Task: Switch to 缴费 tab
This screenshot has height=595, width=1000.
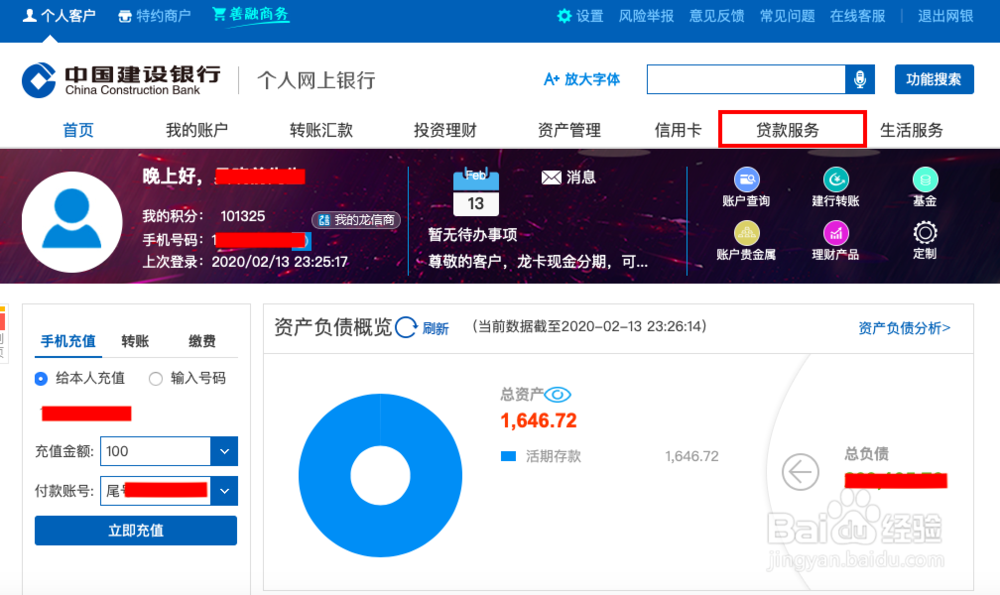Action: pyautogui.click(x=202, y=341)
